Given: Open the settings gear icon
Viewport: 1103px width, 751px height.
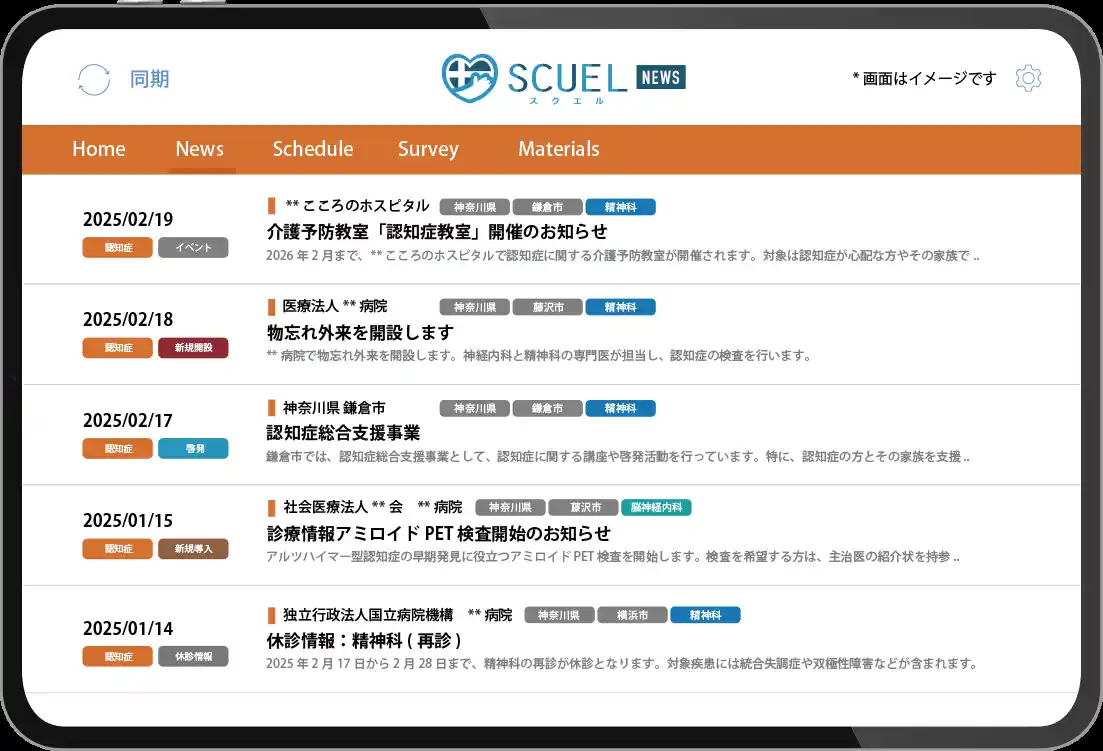Looking at the screenshot, I should [1028, 78].
